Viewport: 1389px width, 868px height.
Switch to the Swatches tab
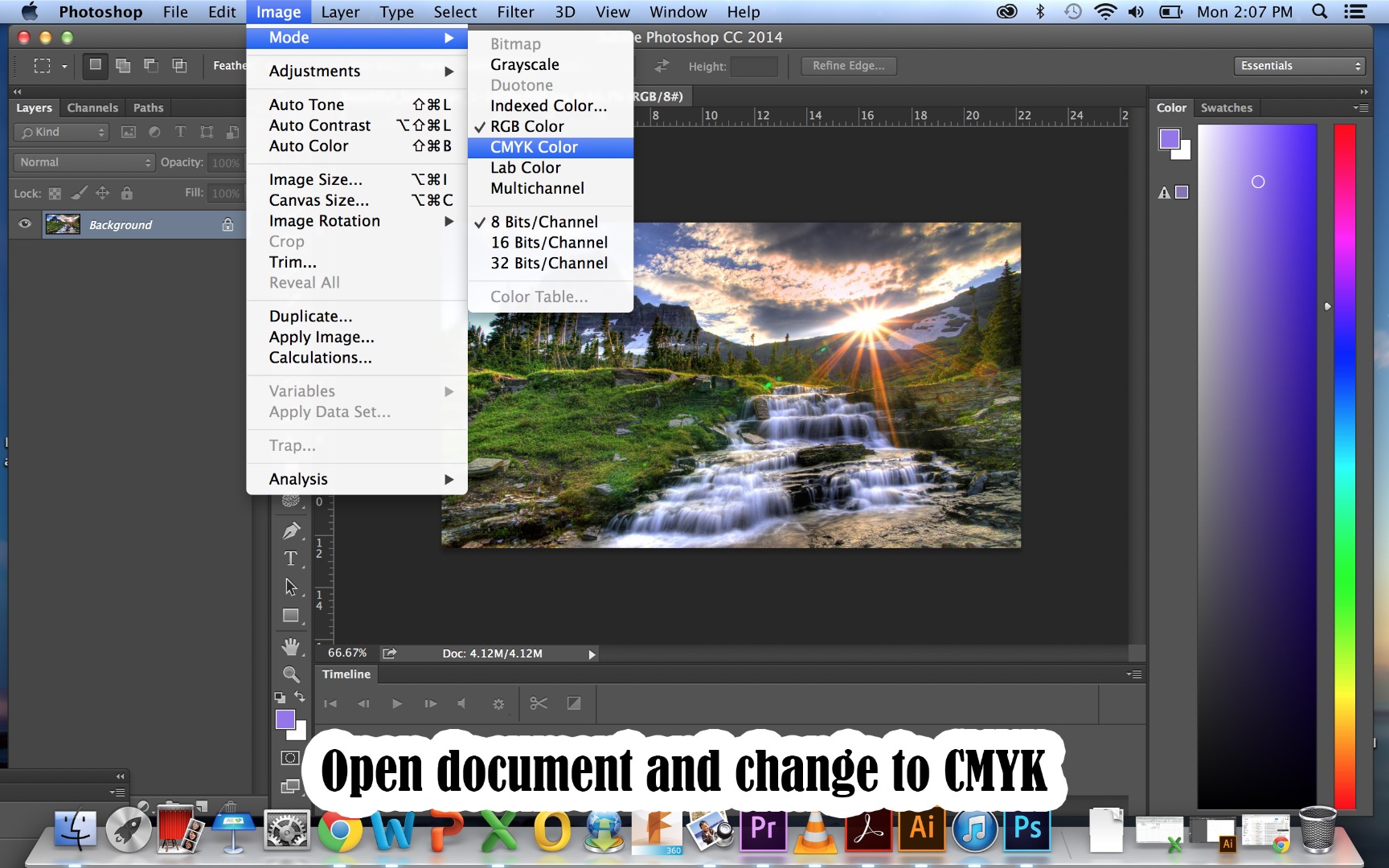pyautogui.click(x=1227, y=108)
